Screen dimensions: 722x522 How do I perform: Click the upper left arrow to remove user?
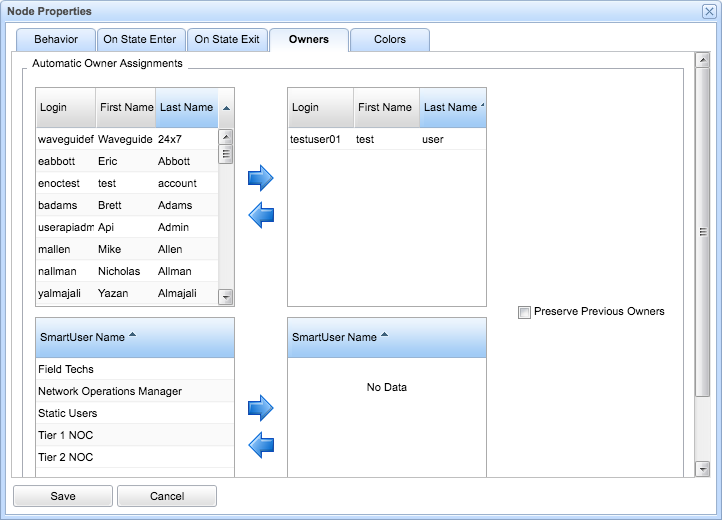click(x=260, y=215)
